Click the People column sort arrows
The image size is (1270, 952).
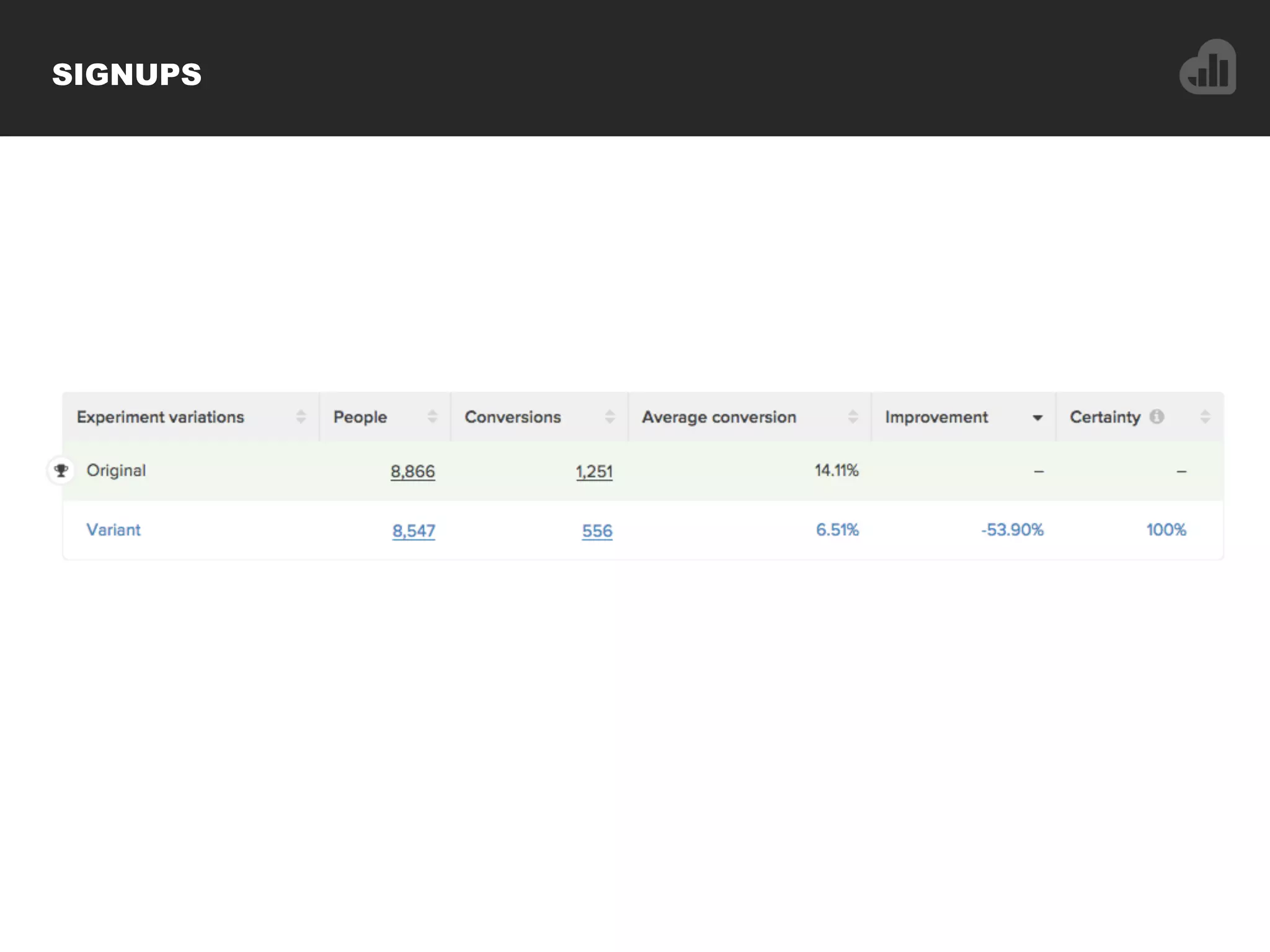(432, 416)
